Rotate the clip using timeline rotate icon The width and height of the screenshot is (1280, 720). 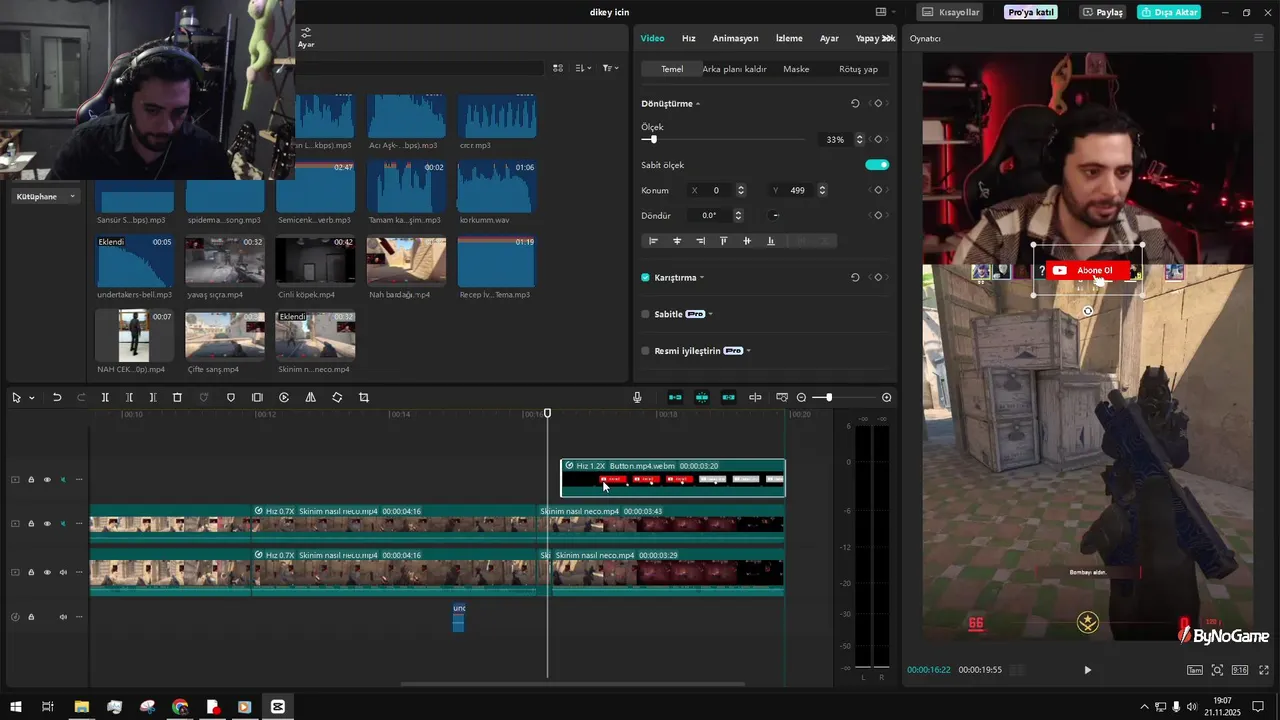click(x=337, y=397)
